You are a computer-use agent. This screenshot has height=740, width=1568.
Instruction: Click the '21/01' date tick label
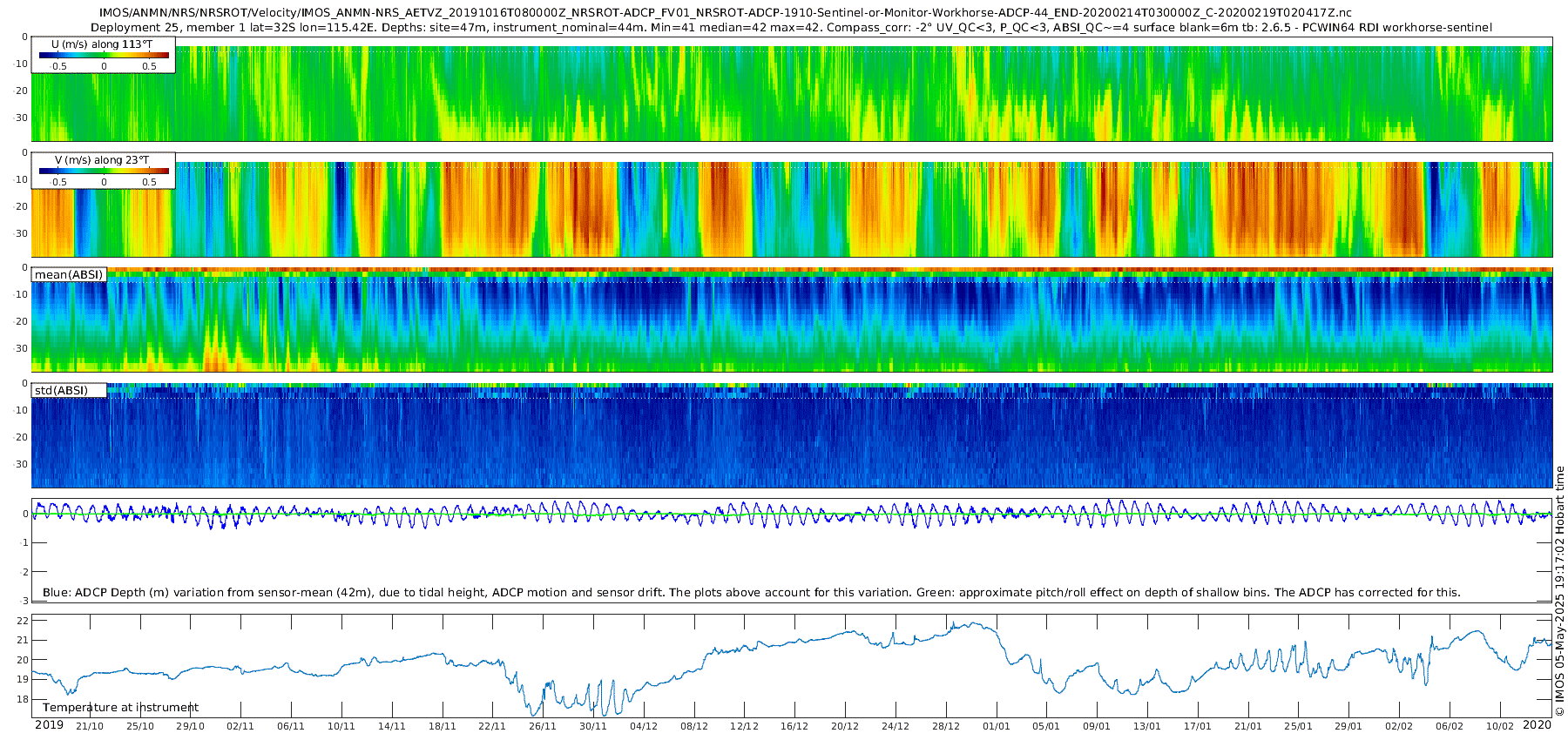[x=1248, y=727]
